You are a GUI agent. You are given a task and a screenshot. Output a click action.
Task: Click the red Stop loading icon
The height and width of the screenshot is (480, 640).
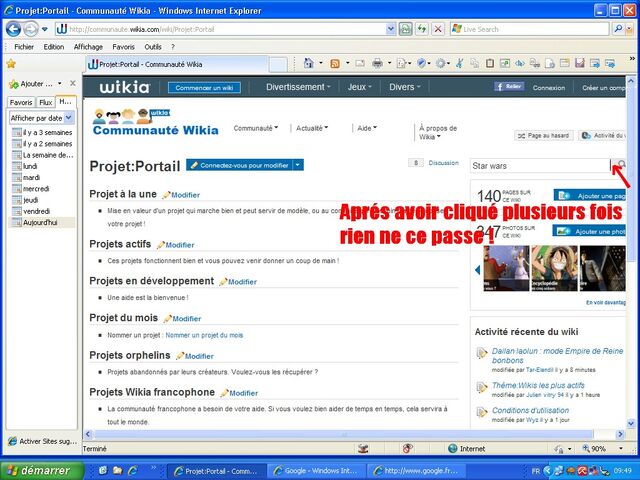[x=438, y=29]
